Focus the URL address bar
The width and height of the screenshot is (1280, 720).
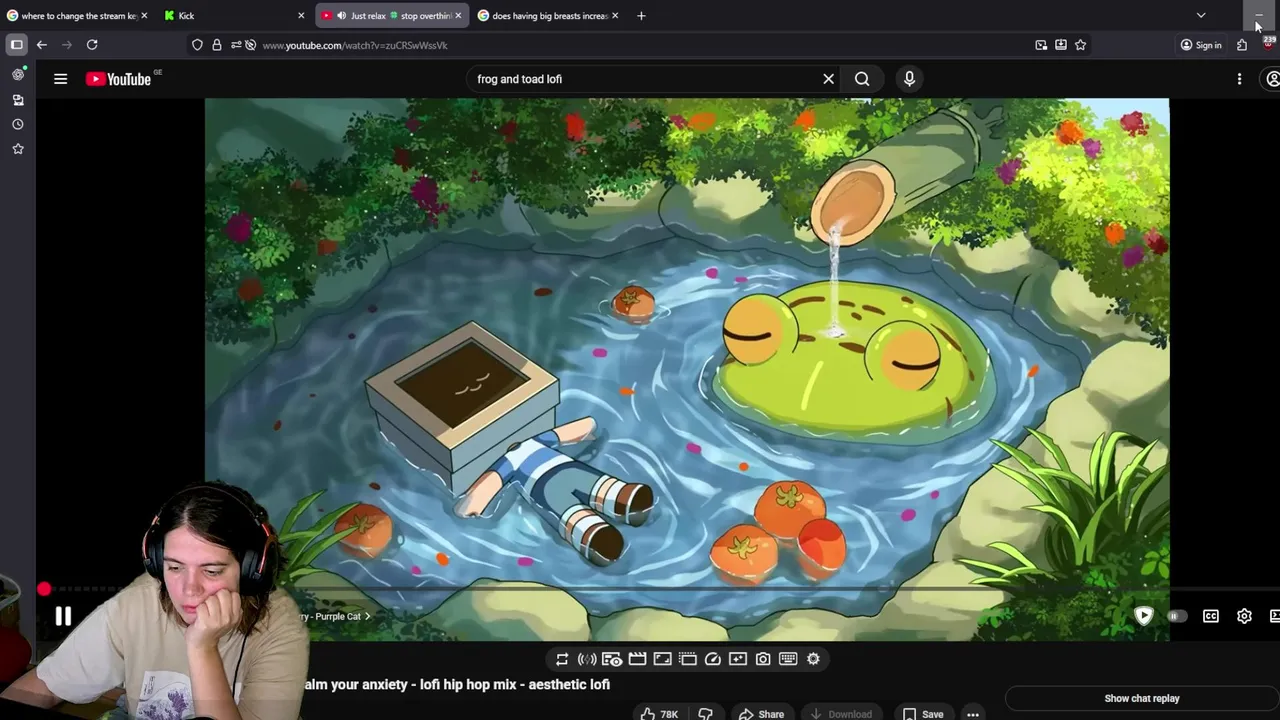click(640, 45)
